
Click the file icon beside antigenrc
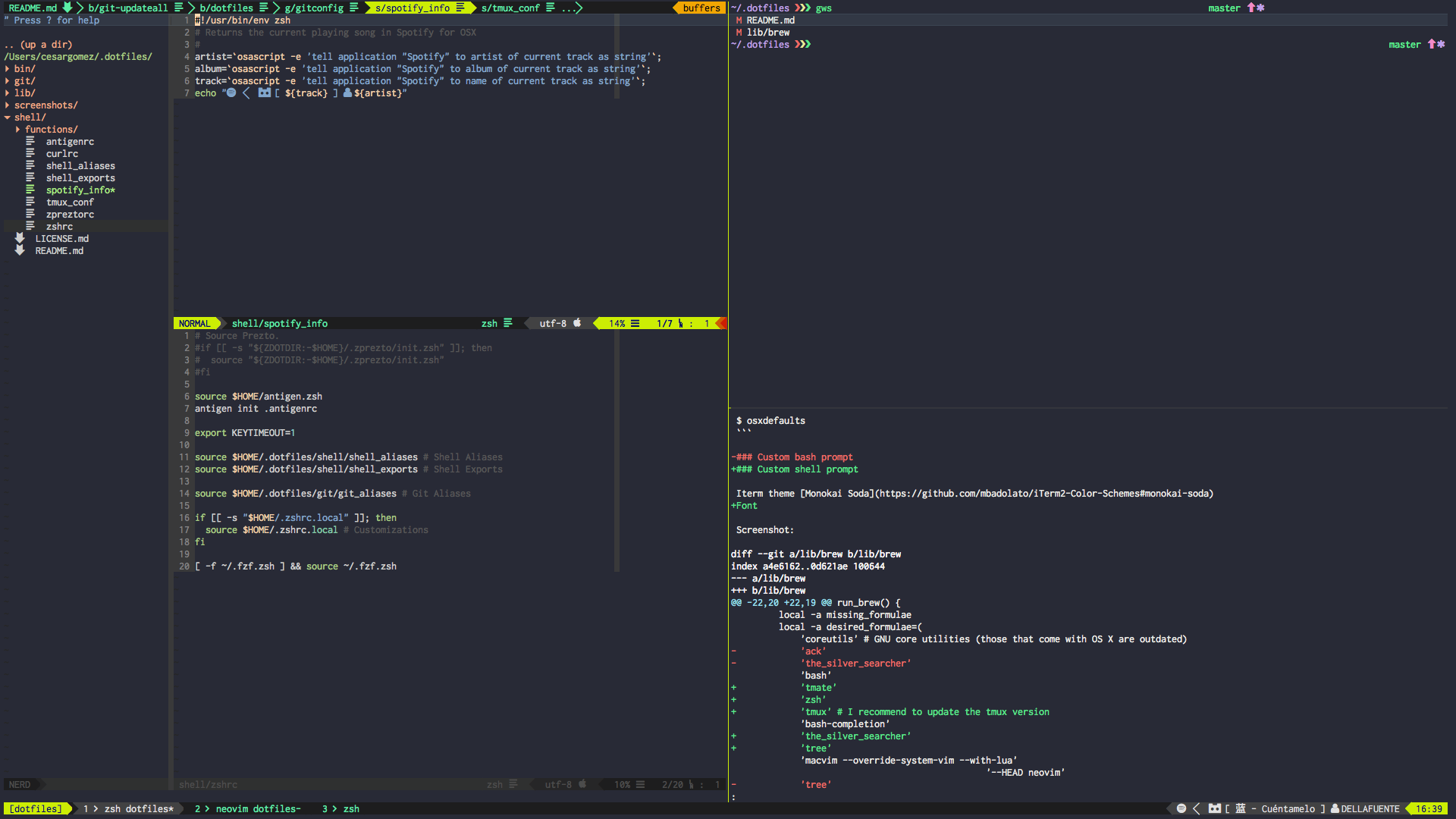[30, 141]
